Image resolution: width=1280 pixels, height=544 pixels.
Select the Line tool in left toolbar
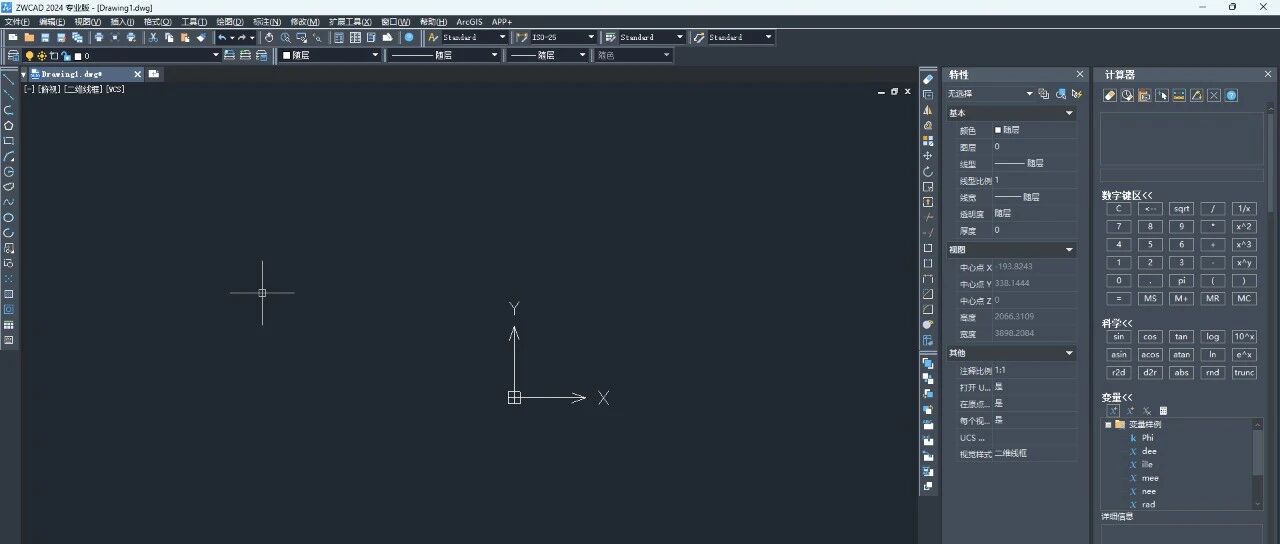pos(9,79)
